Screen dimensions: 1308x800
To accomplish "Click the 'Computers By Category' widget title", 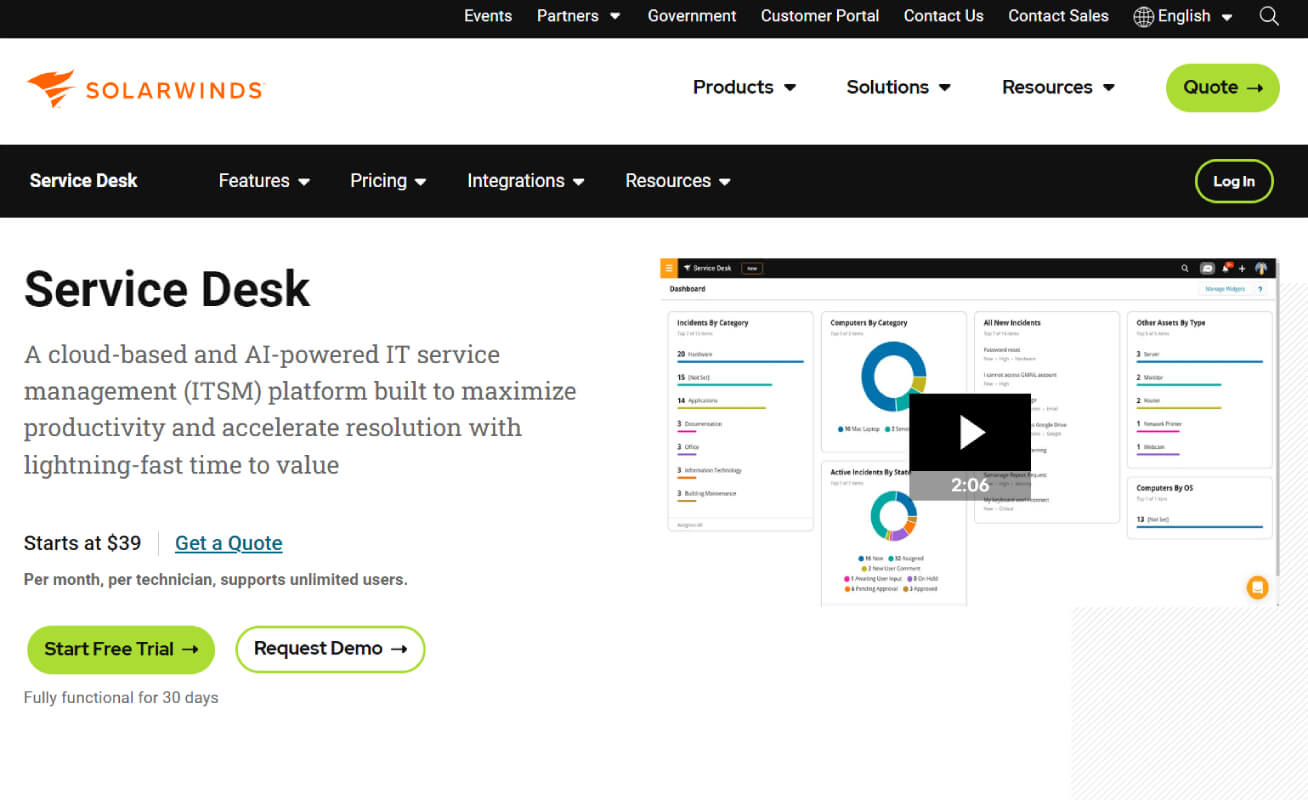I will [x=869, y=323].
